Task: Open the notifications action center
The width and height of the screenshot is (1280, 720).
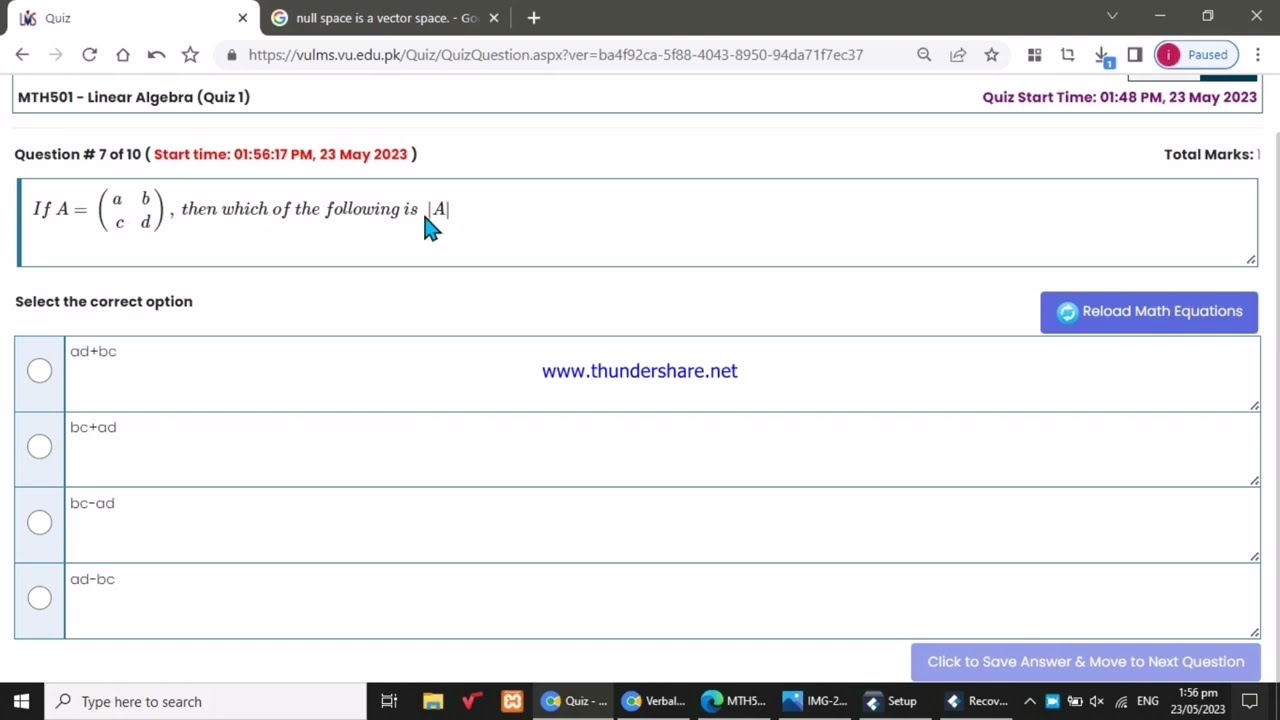Action: [1250, 701]
